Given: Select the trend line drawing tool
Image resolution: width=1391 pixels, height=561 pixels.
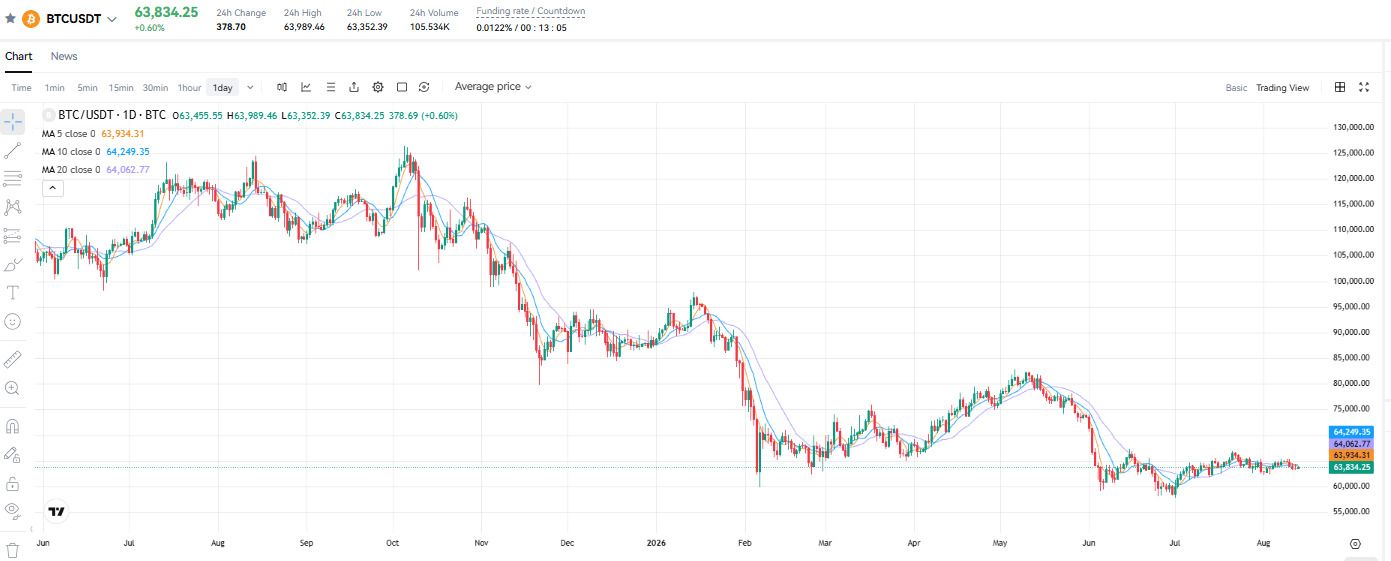Looking at the screenshot, I should [x=13, y=151].
